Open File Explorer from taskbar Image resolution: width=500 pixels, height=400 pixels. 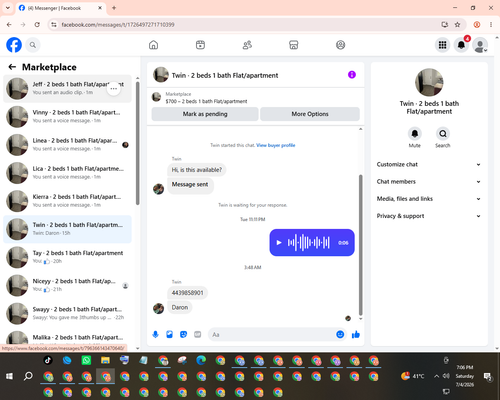point(105,360)
